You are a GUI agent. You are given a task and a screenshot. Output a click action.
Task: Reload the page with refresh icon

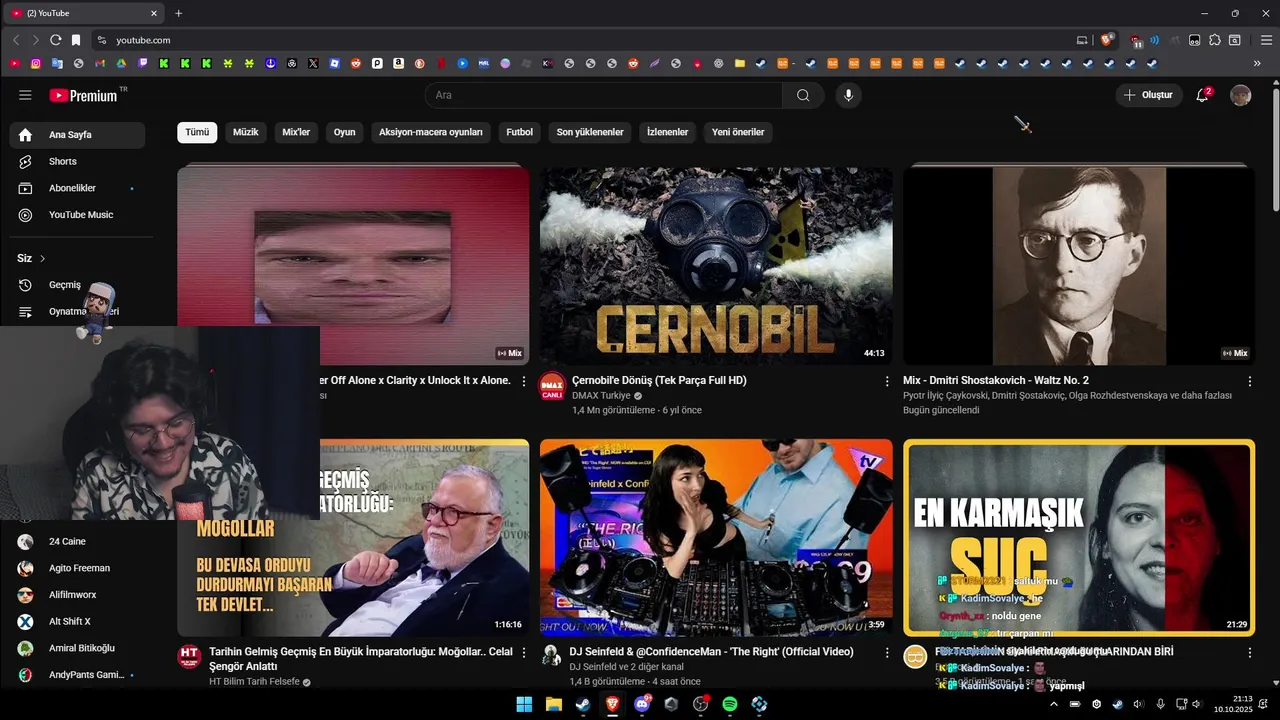coord(55,40)
